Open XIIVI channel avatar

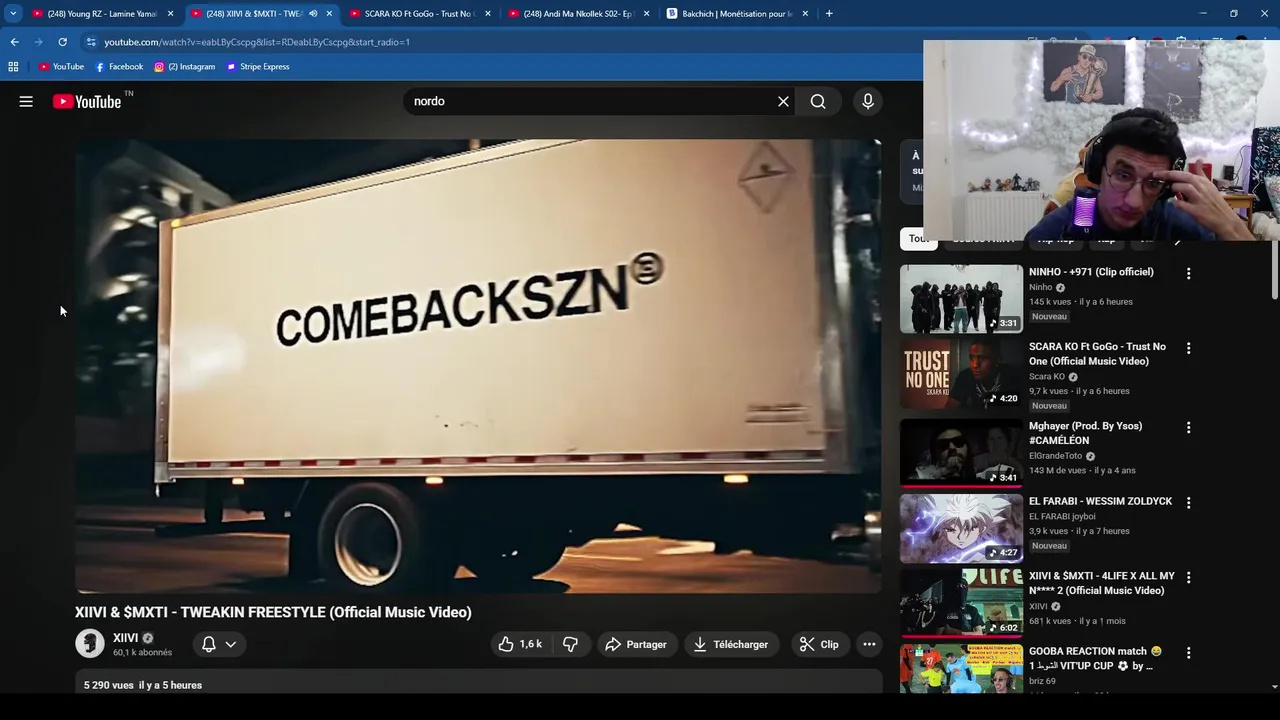[90, 644]
